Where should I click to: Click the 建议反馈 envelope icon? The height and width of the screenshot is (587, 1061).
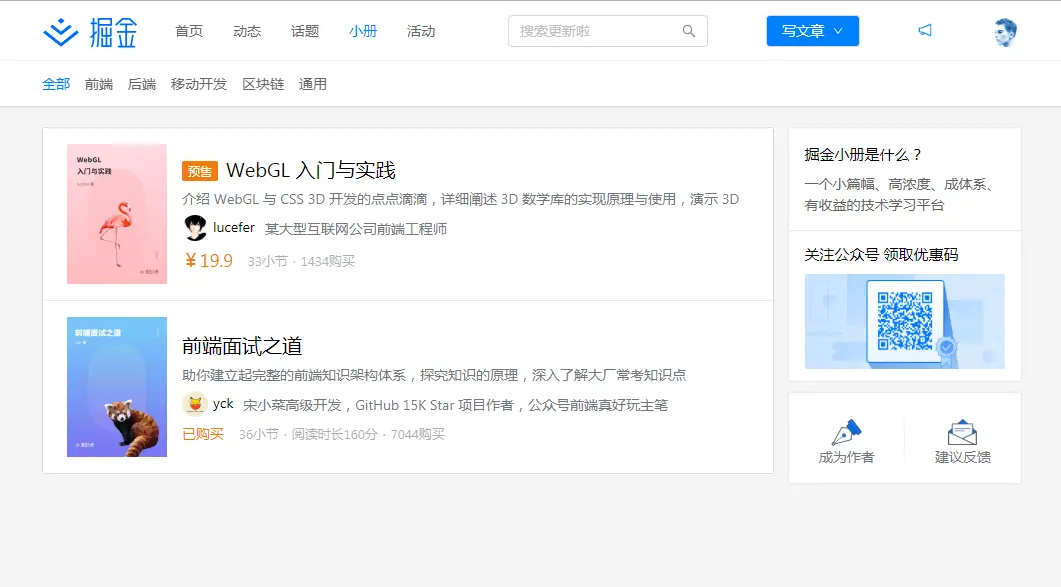962,432
